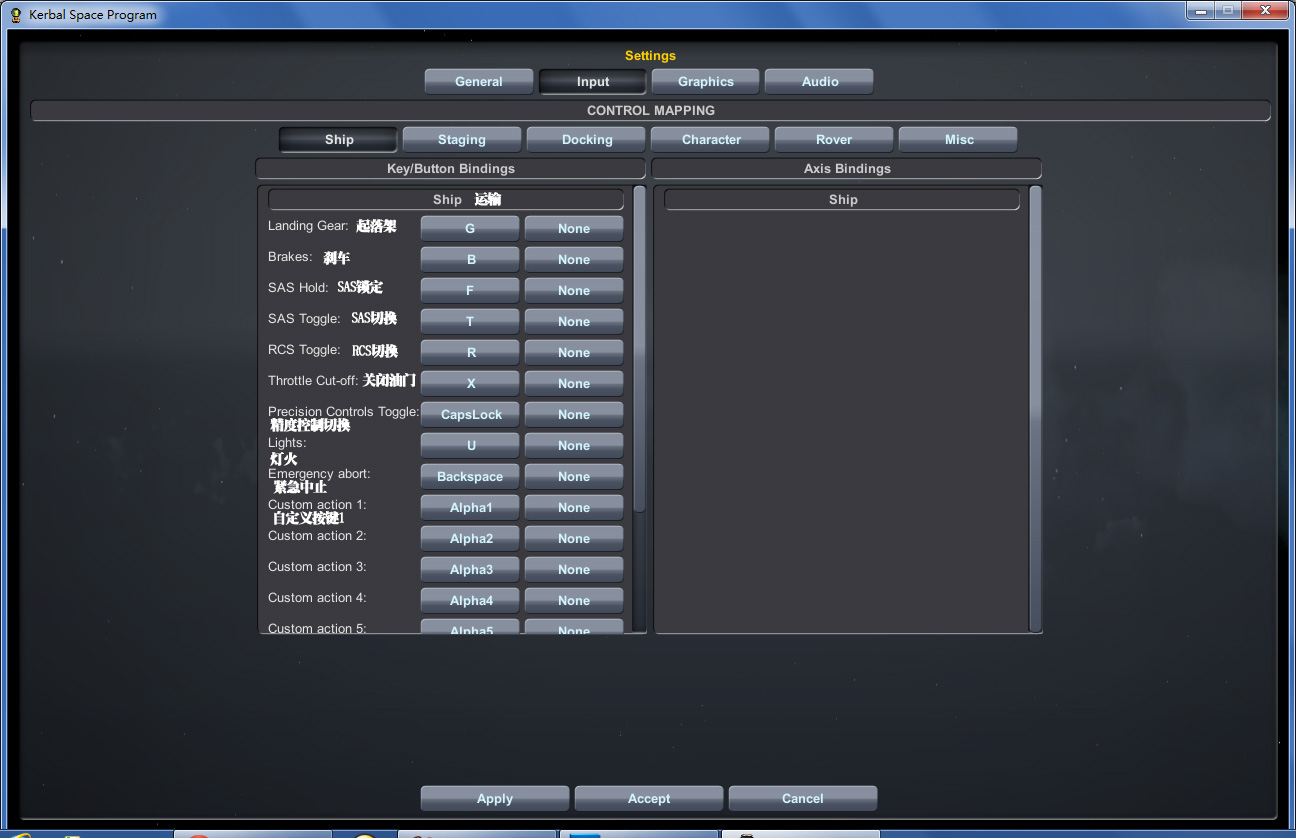Rebind Custom action 3 Alpha3 key
The image size is (1296, 838).
pyautogui.click(x=470, y=570)
